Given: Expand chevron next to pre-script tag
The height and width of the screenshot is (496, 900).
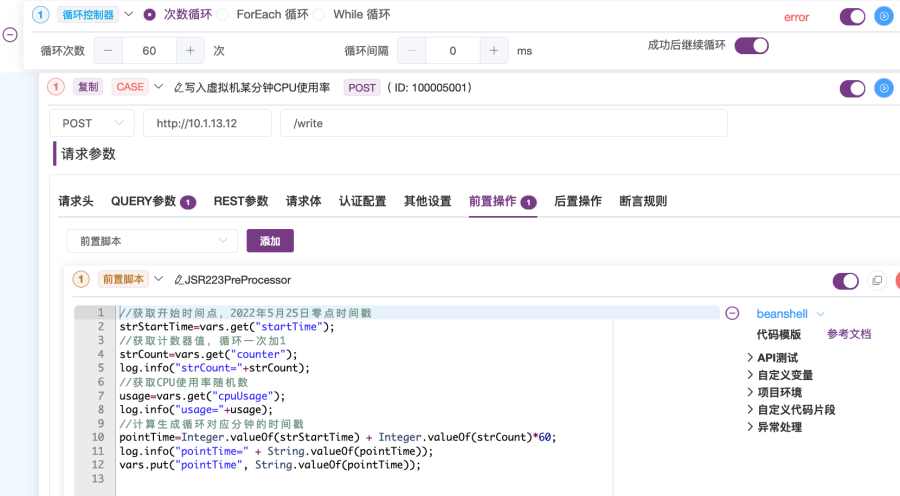Looking at the screenshot, I should tap(158, 279).
